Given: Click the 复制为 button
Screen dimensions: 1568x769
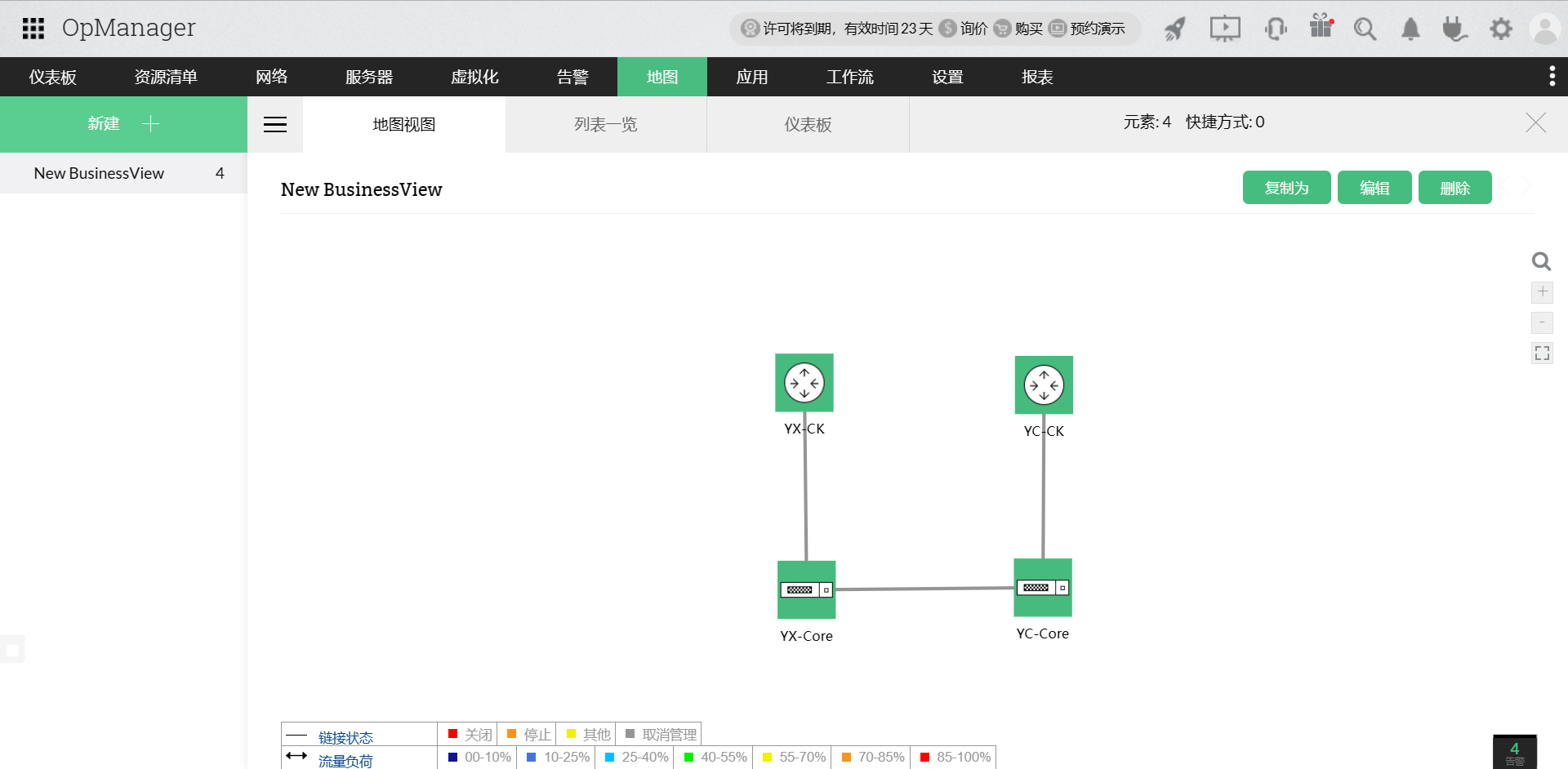Looking at the screenshot, I should coord(1287,188).
